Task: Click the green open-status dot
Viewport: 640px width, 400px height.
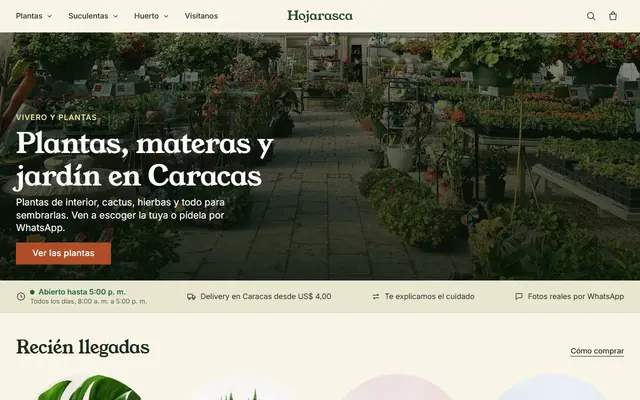Action: pyautogui.click(x=32, y=292)
